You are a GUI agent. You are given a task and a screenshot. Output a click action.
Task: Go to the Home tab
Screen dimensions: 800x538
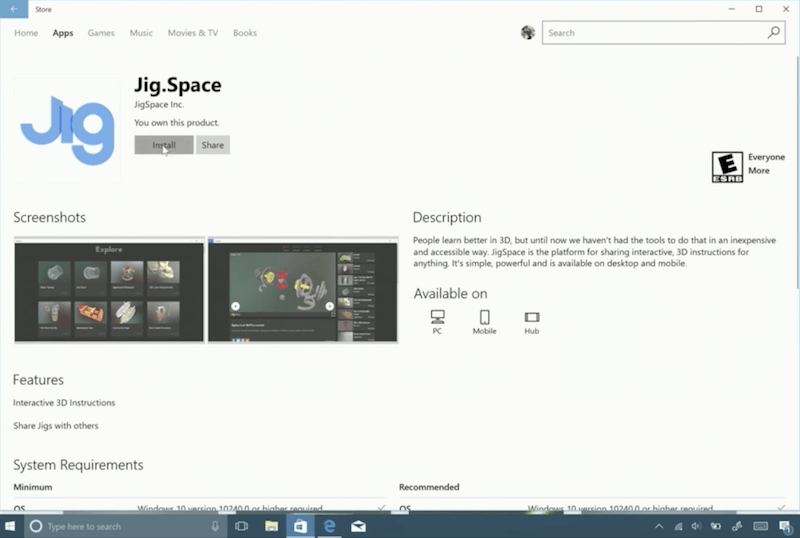coord(26,33)
